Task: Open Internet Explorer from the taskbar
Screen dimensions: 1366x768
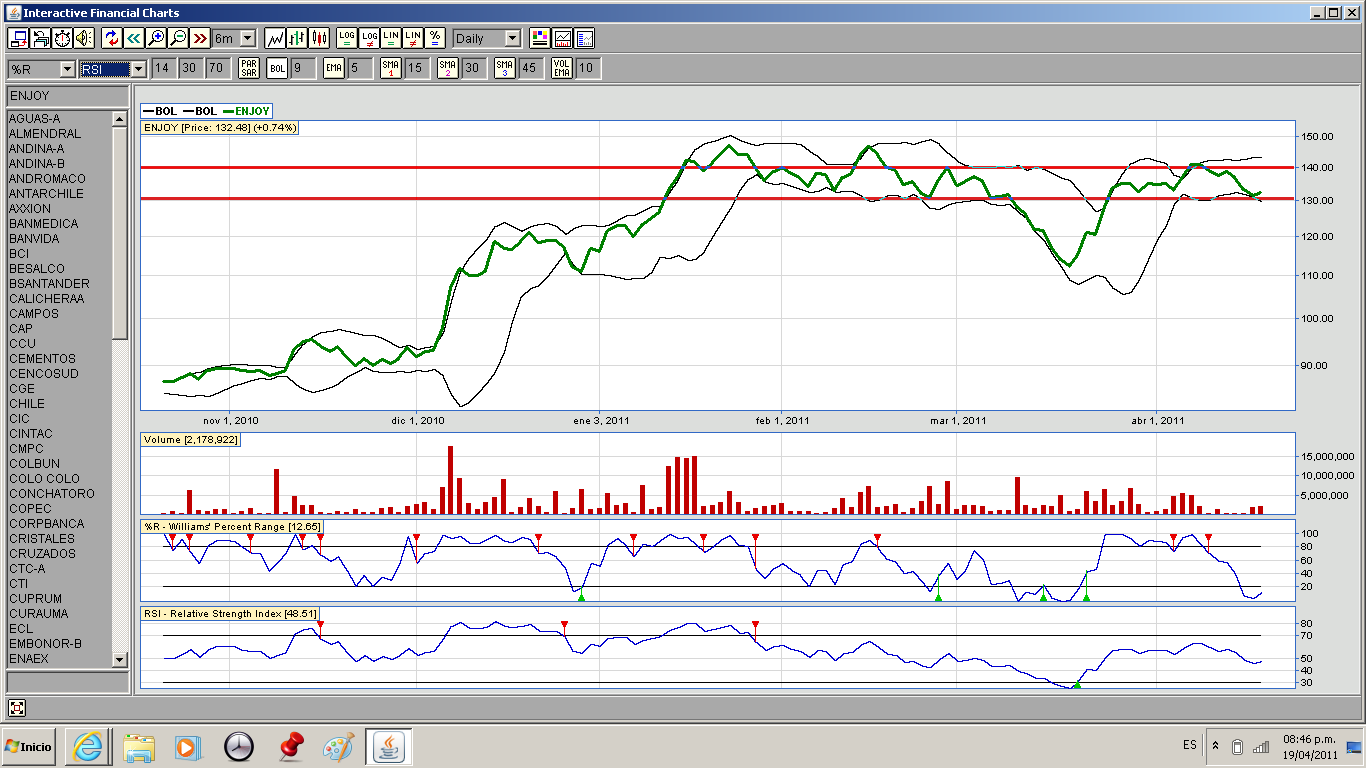Action: [x=87, y=746]
